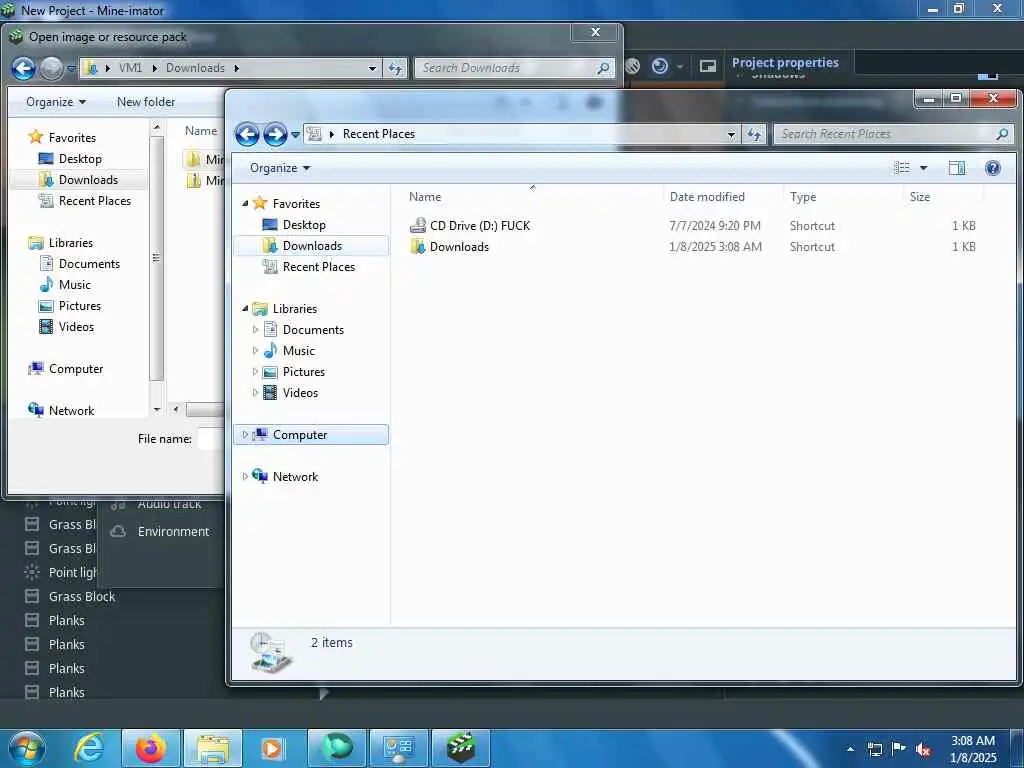Click New folder in Open dialog
Image resolution: width=1024 pixels, height=768 pixels.
click(x=146, y=102)
